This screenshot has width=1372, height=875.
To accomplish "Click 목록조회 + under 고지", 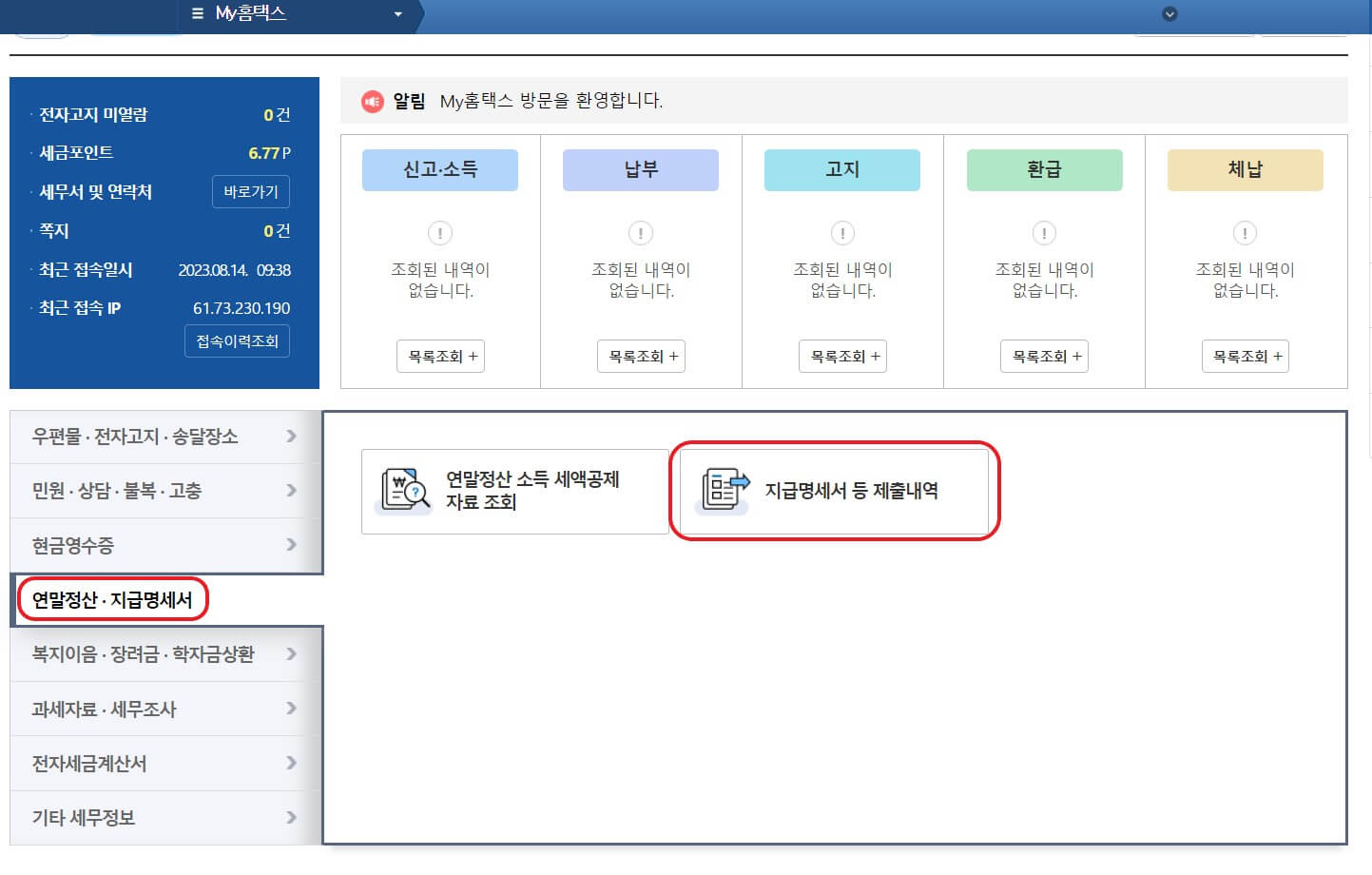I will [x=843, y=357].
